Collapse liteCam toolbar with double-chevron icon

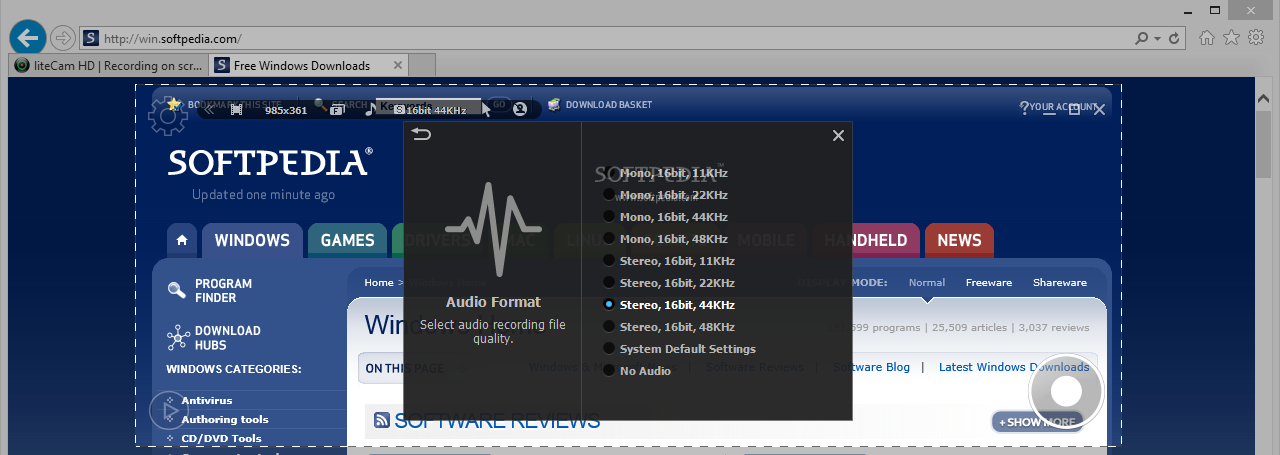tap(209, 110)
